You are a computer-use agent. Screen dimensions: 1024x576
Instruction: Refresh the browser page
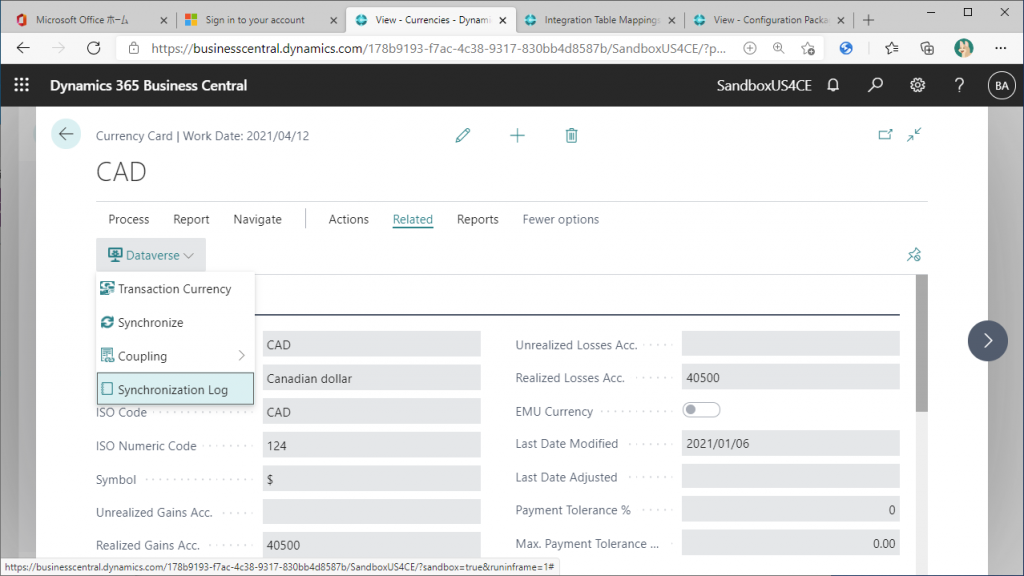click(94, 48)
